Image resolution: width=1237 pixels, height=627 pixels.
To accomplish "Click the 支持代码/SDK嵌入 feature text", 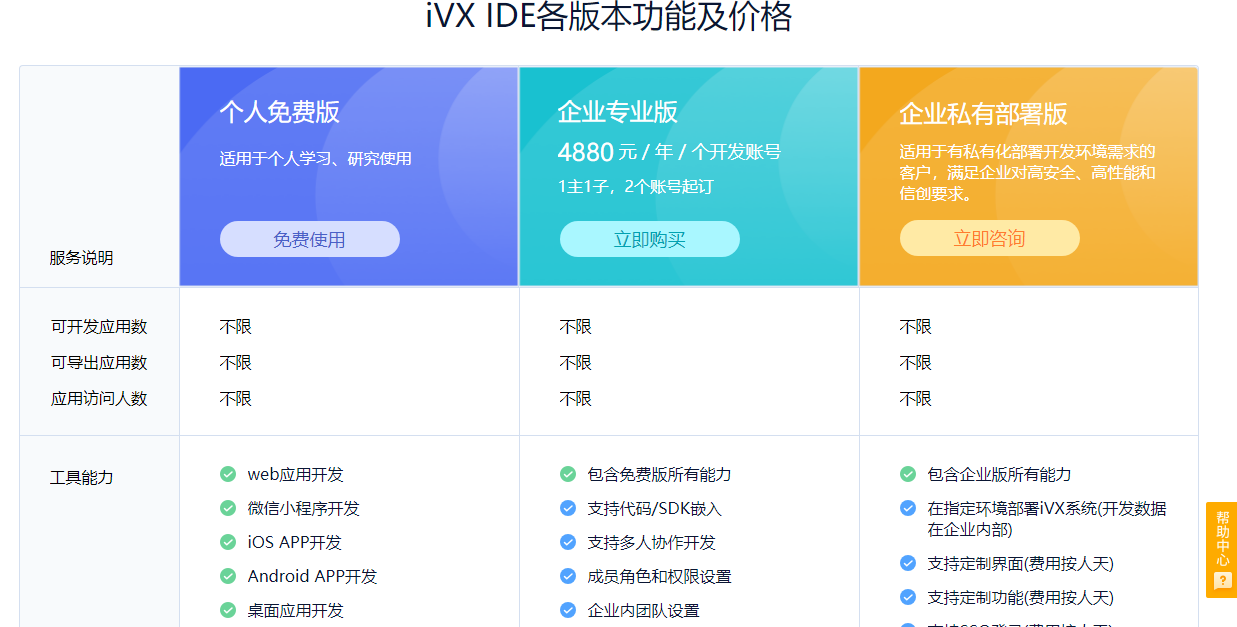I will pos(655,508).
